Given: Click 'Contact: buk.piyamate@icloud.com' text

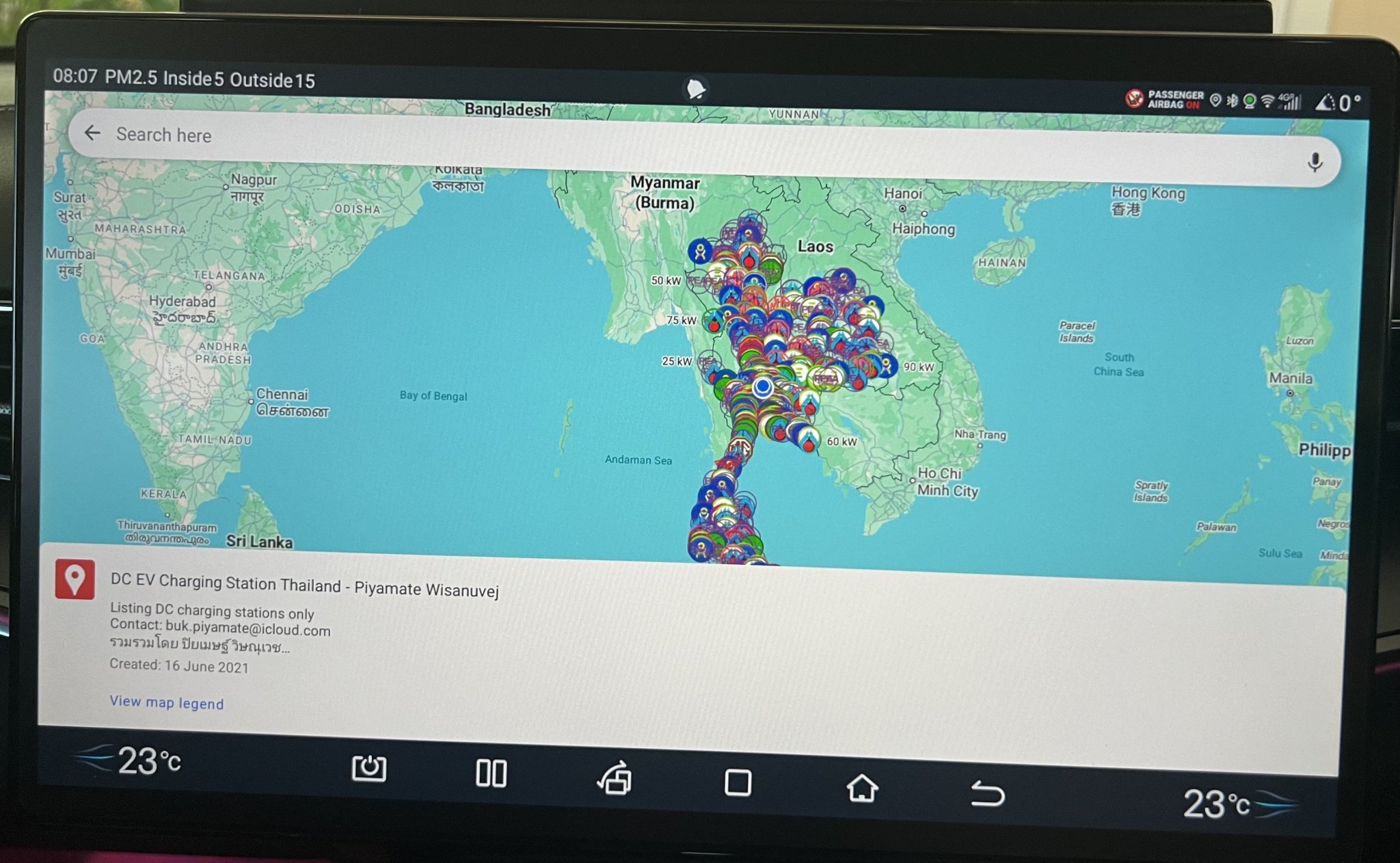Looking at the screenshot, I should point(220,627).
